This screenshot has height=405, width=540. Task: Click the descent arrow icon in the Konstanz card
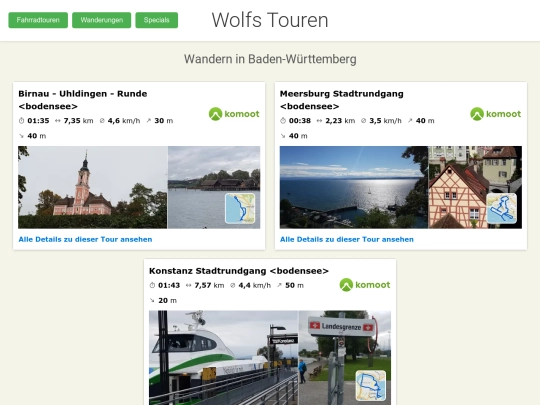click(x=152, y=300)
